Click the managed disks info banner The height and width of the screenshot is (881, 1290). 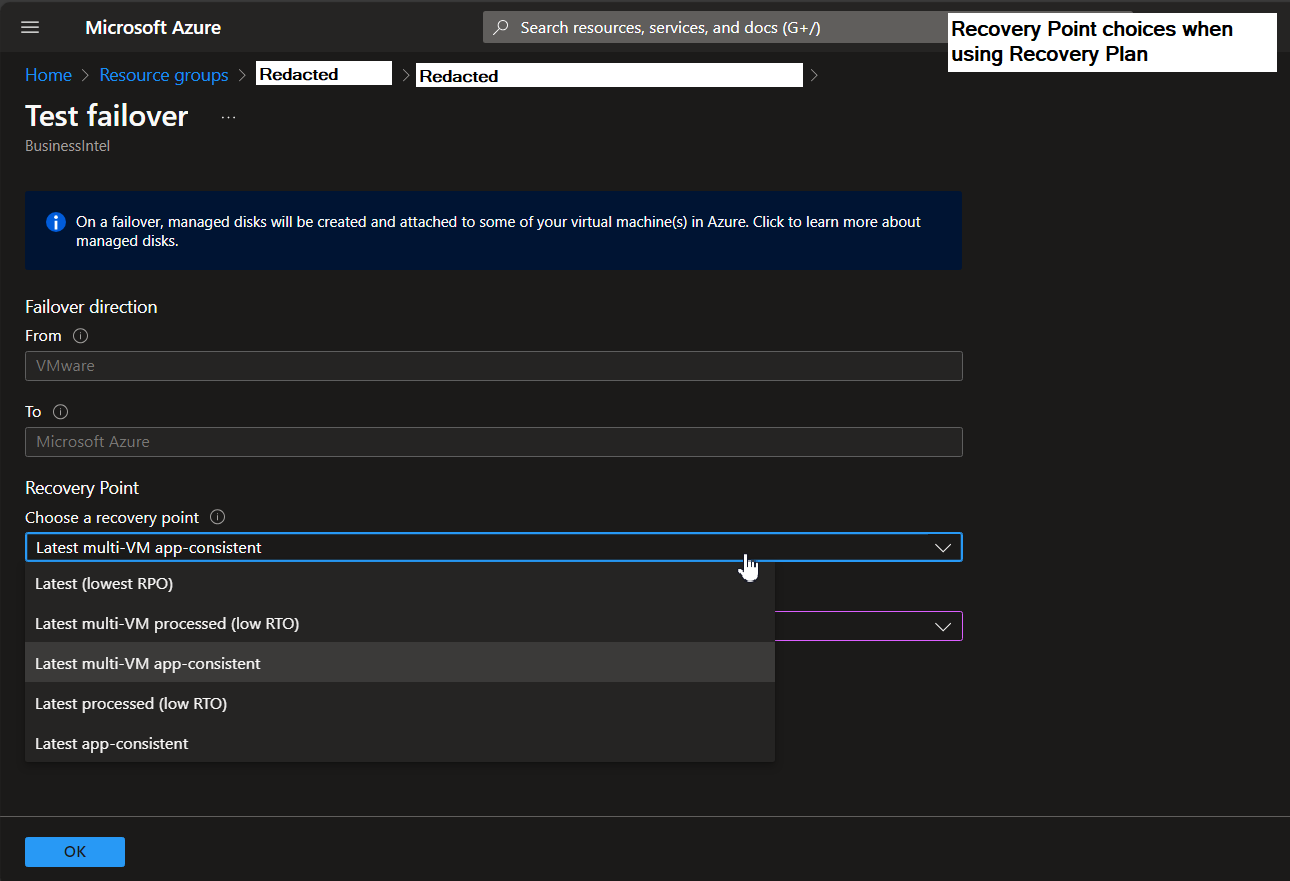point(494,231)
